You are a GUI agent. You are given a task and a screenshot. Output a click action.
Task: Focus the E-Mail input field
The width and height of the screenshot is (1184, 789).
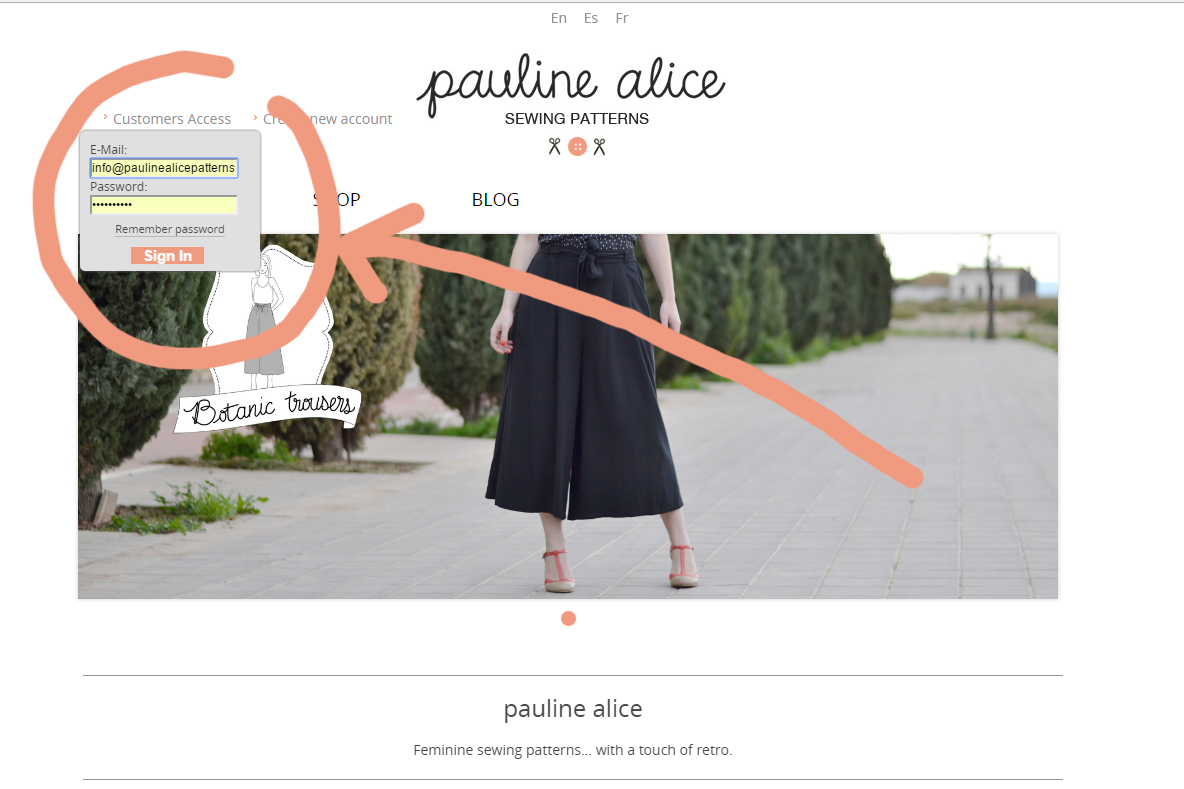[164, 168]
